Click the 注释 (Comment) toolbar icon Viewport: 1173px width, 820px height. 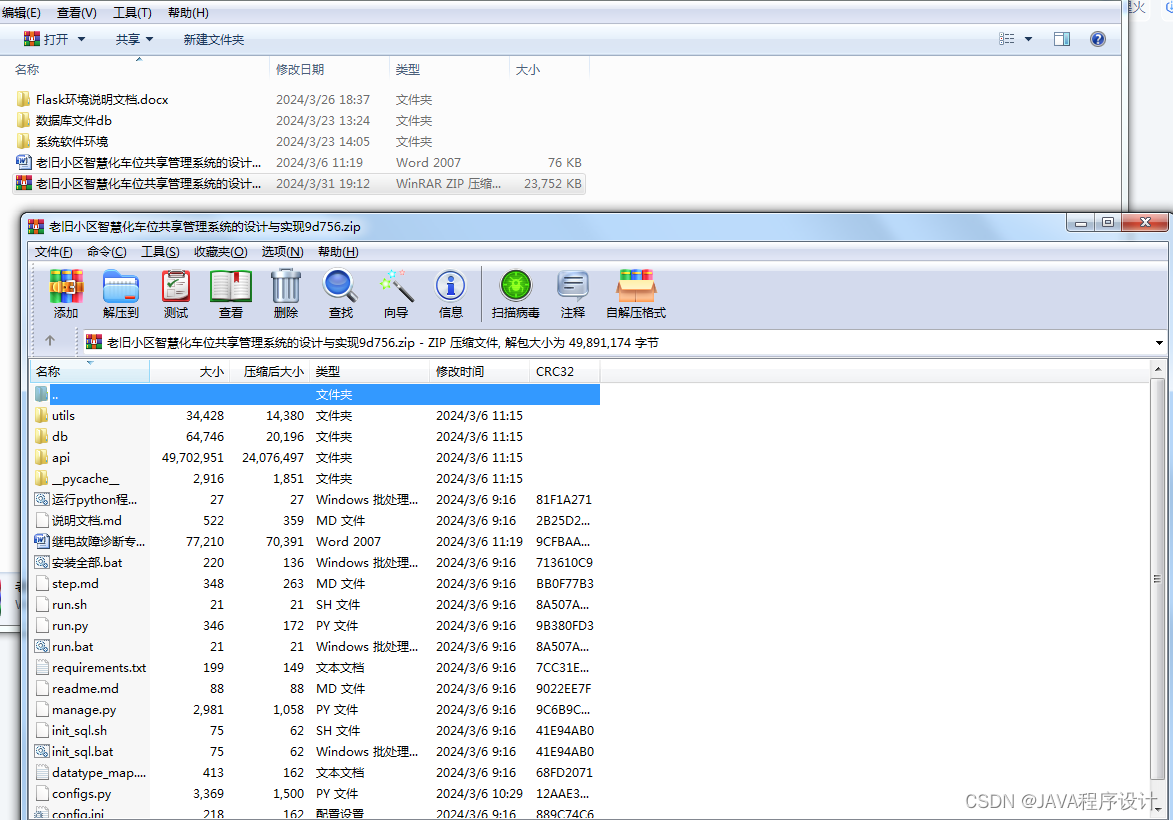click(573, 293)
